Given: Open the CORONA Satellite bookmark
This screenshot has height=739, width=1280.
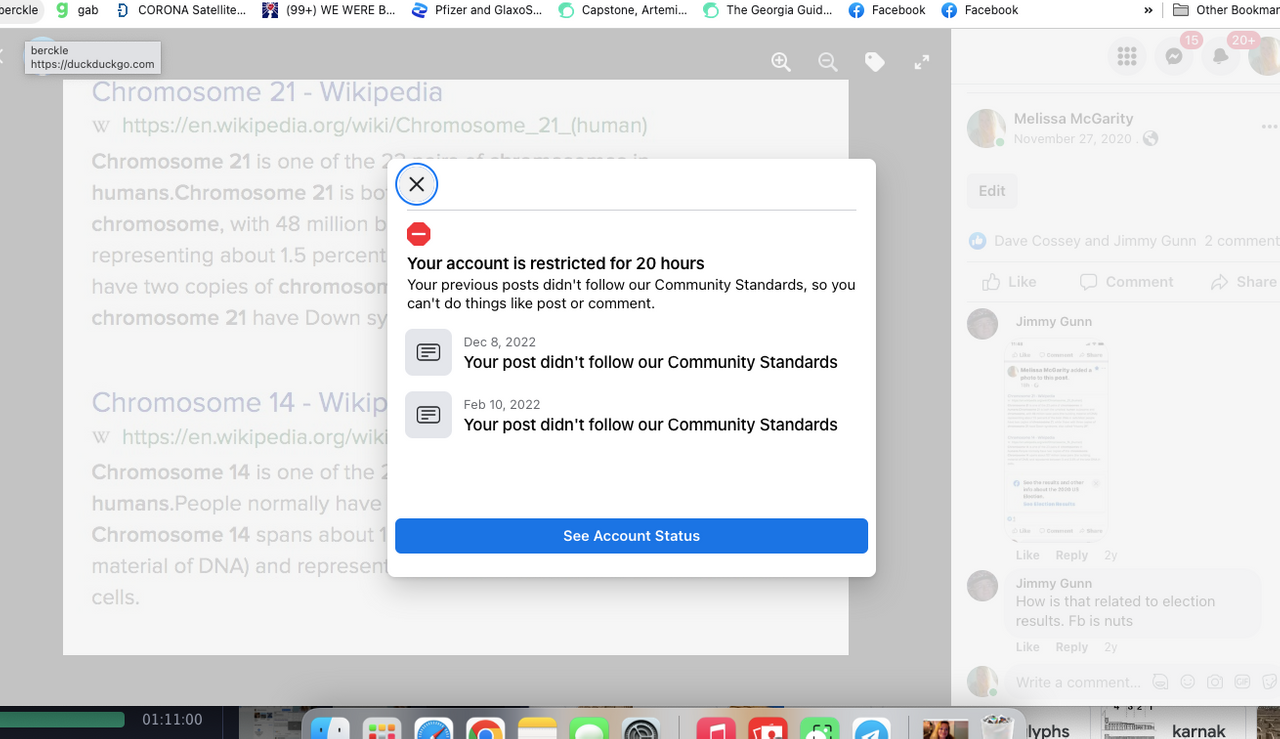Looking at the screenshot, I should [x=181, y=10].
